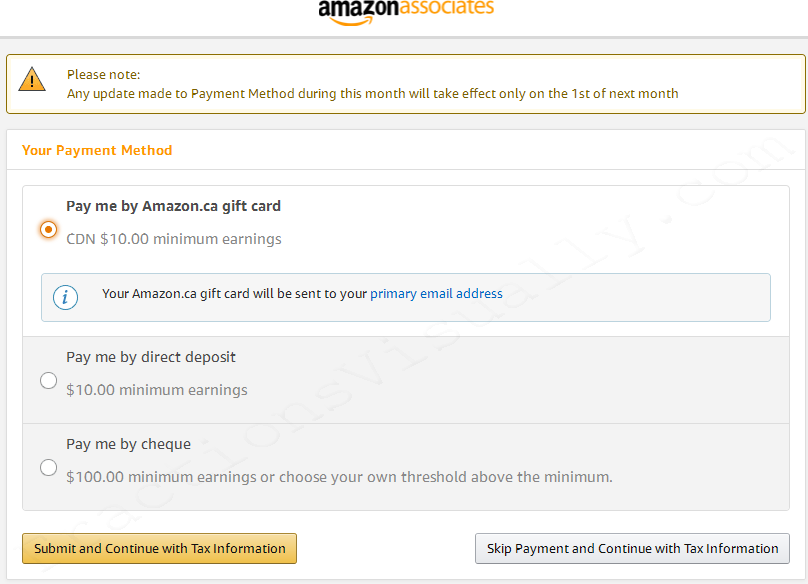Click the $100.00 minimum earnings threshold text
The height and width of the screenshot is (584, 808).
pyautogui.click(x=339, y=477)
